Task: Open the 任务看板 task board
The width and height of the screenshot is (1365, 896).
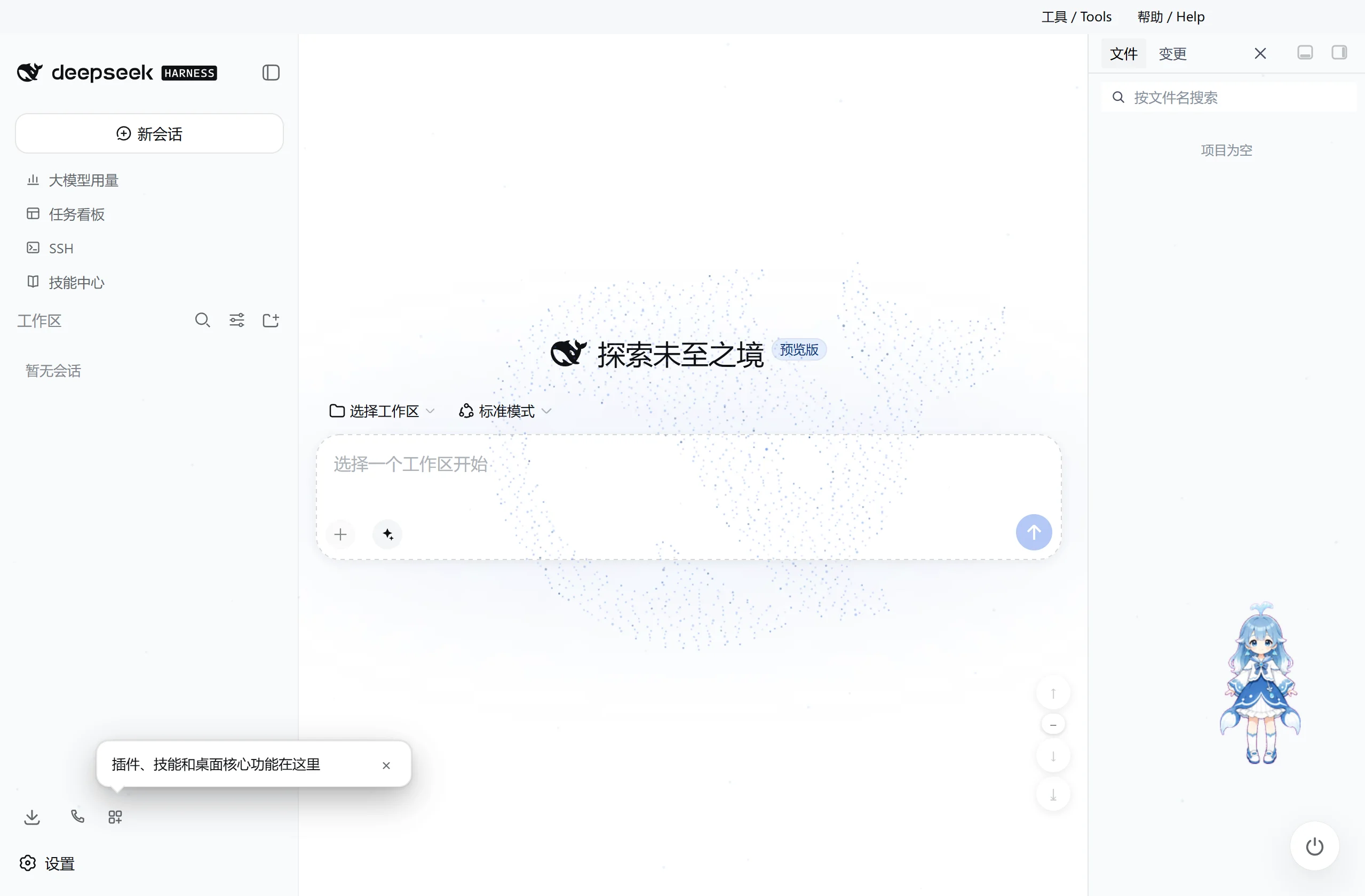Action: point(66,214)
